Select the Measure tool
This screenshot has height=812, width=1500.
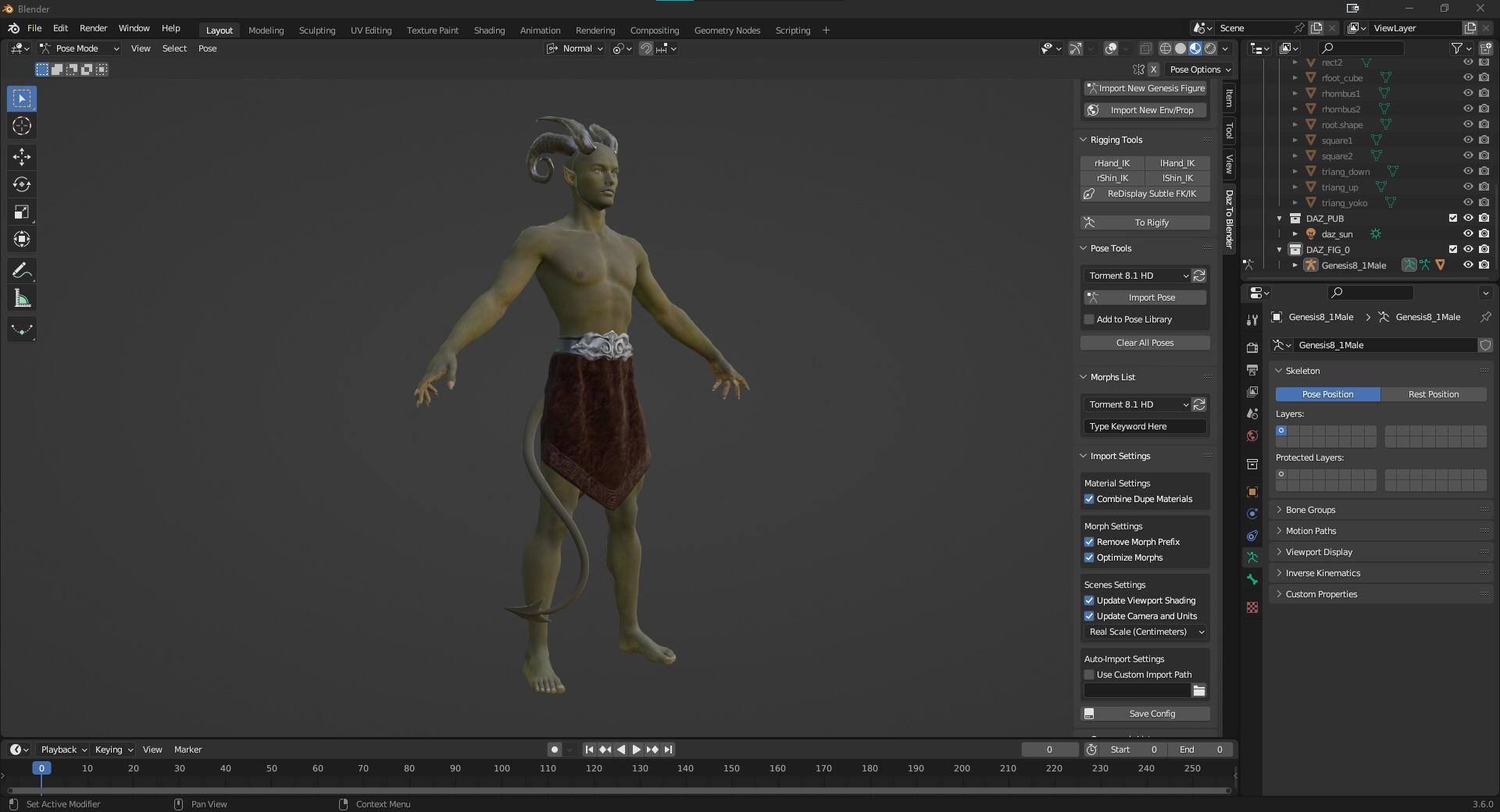click(x=22, y=298)
